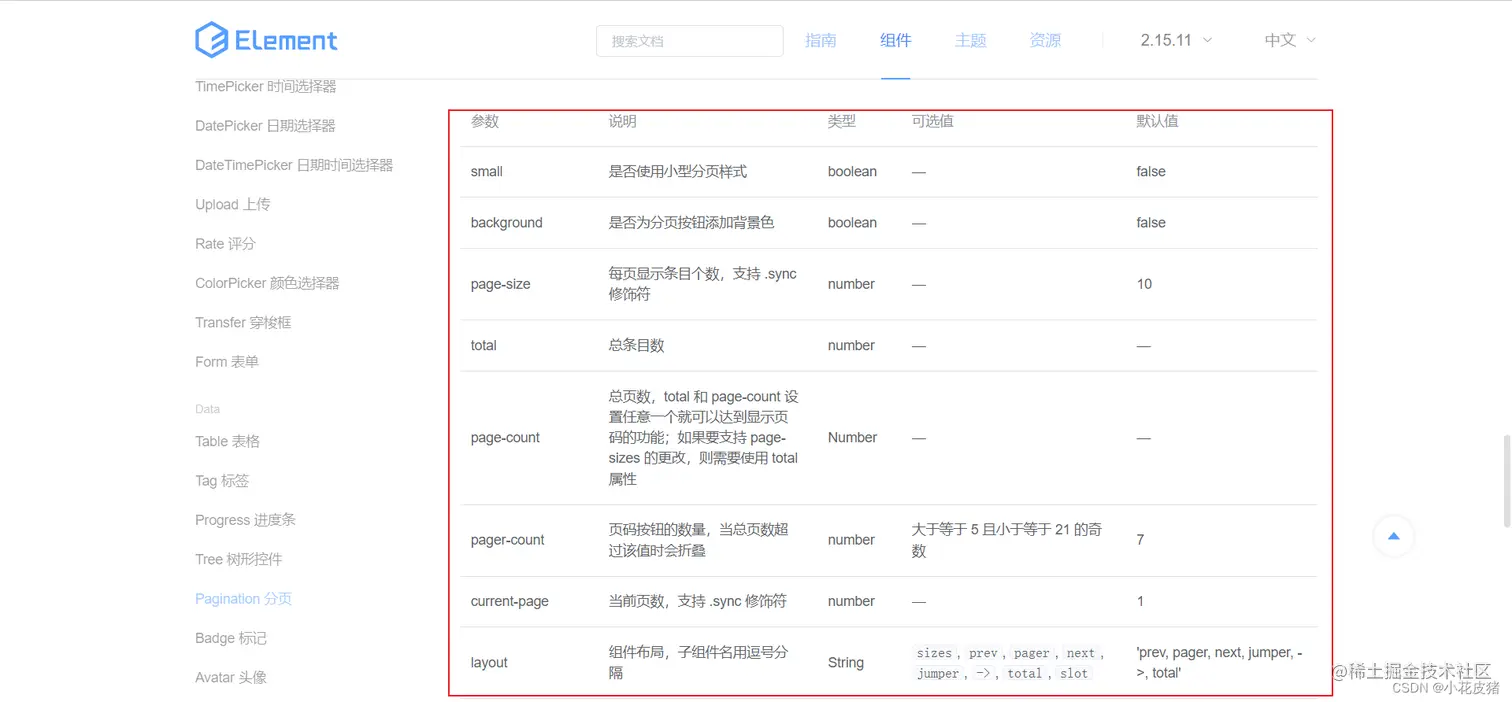Click false default in background row
The width and height of the screenshot is (1512, 702).
click(x=1151, y=222)
